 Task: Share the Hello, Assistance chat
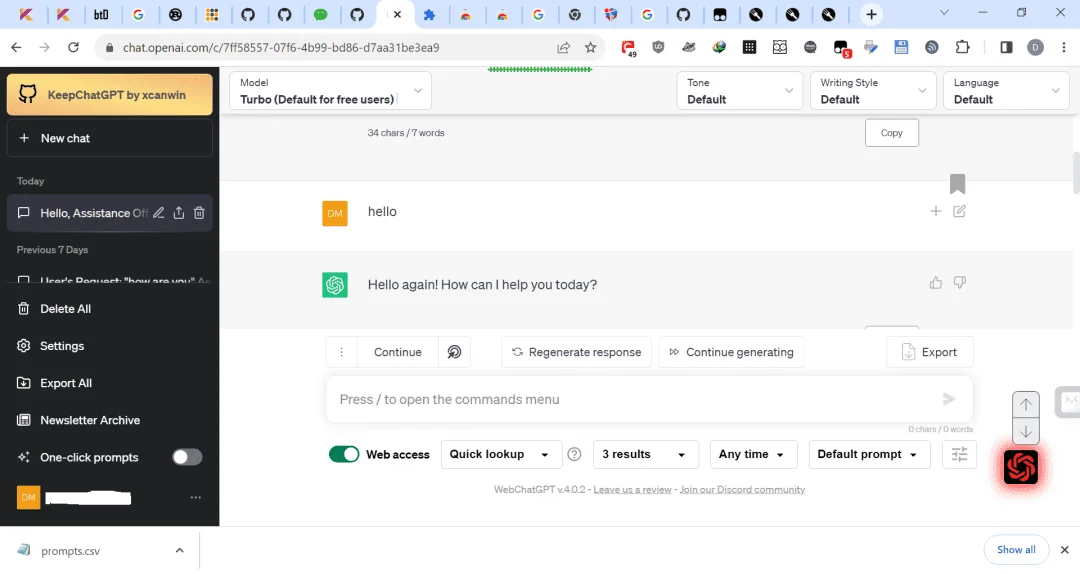point(179,213)
